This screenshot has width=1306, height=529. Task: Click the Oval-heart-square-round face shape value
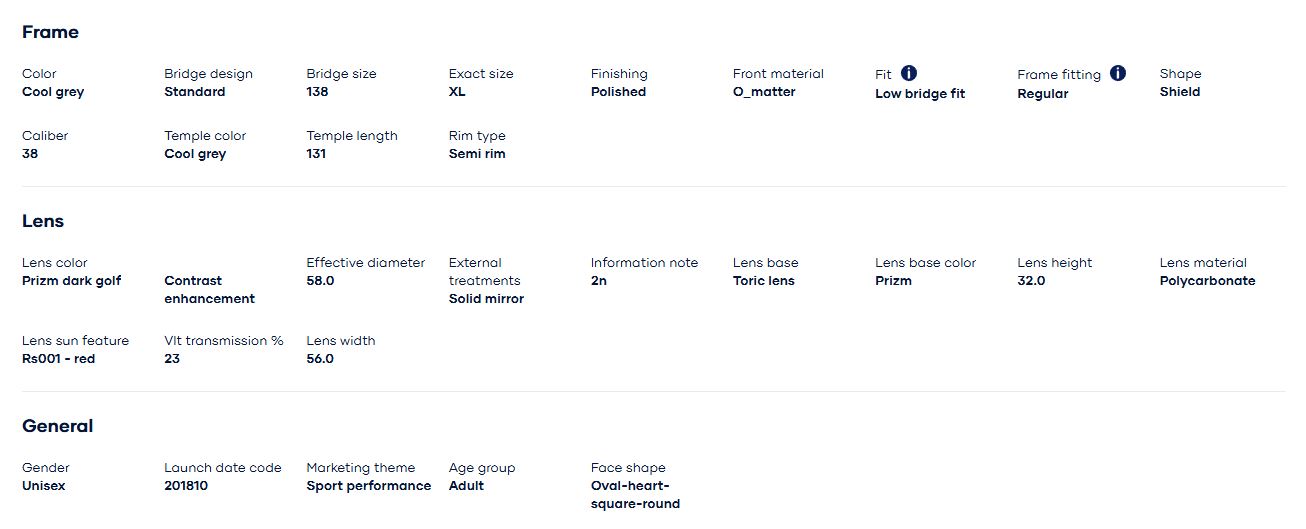coord(635,495)
